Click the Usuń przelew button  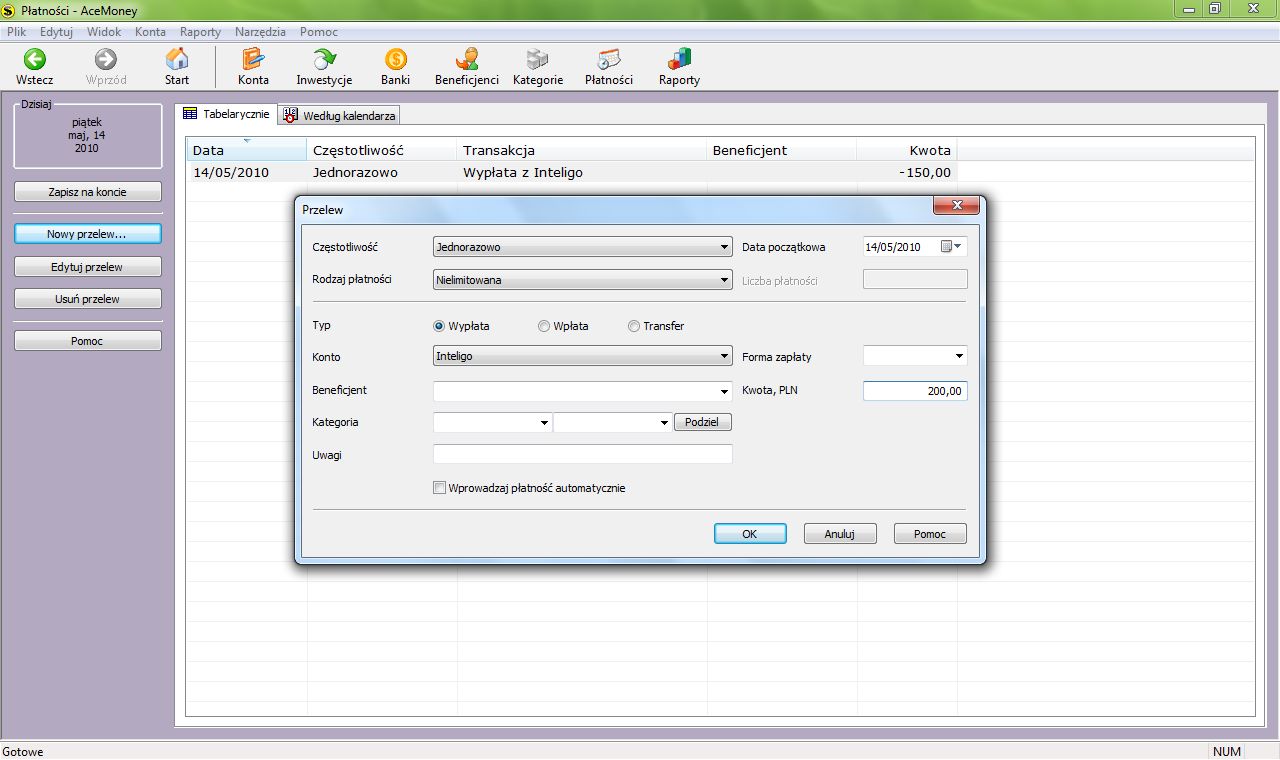click(88, 299)
